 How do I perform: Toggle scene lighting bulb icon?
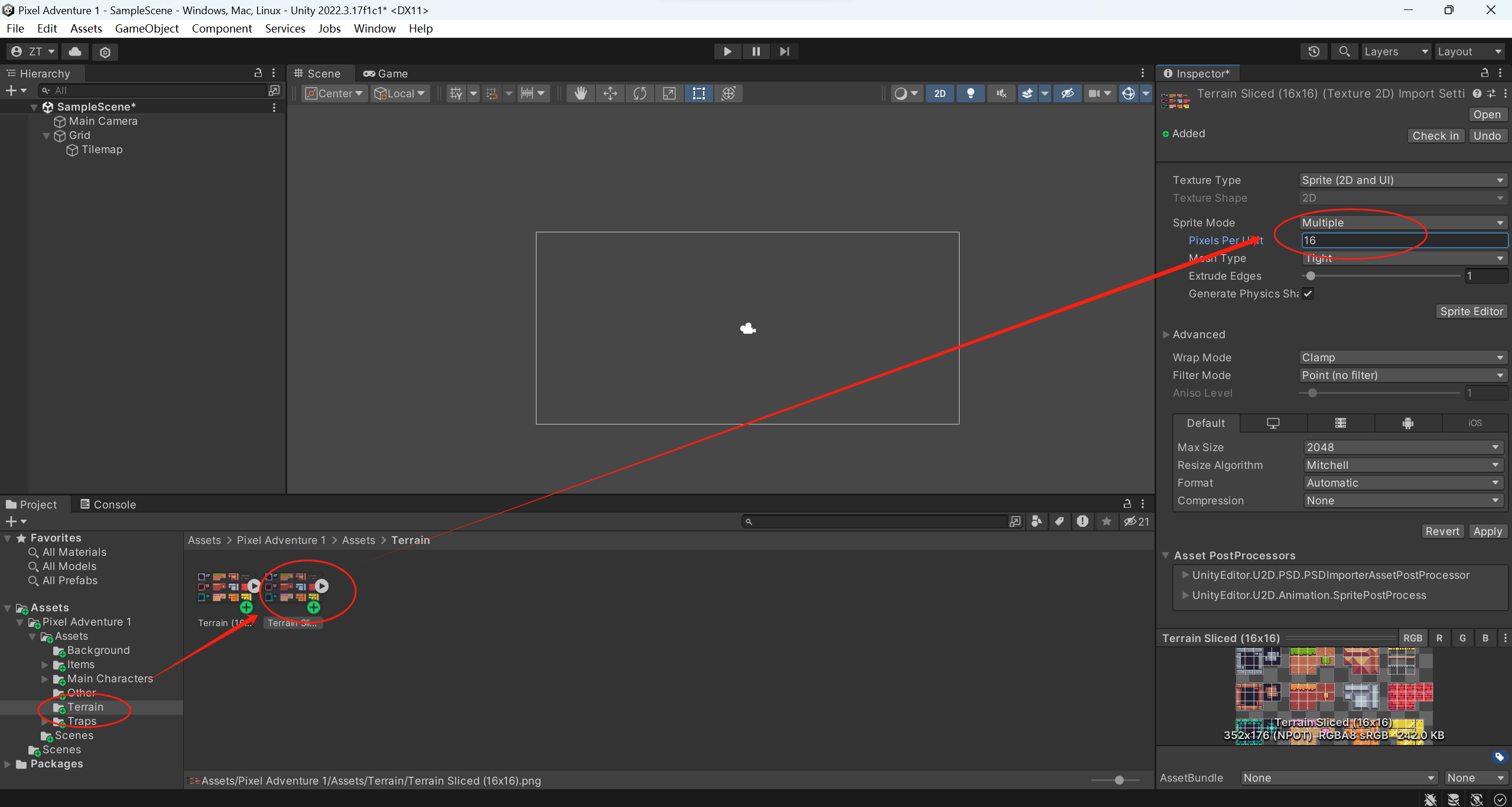point(970,93)
